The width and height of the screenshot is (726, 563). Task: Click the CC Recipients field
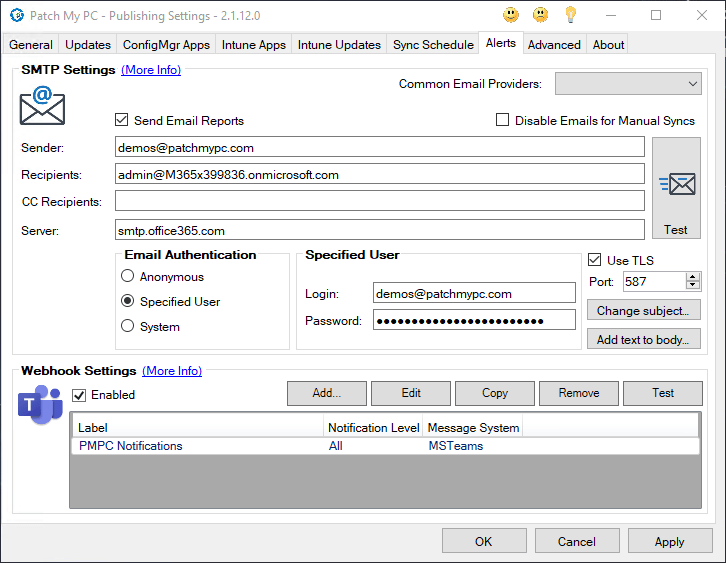380,201
